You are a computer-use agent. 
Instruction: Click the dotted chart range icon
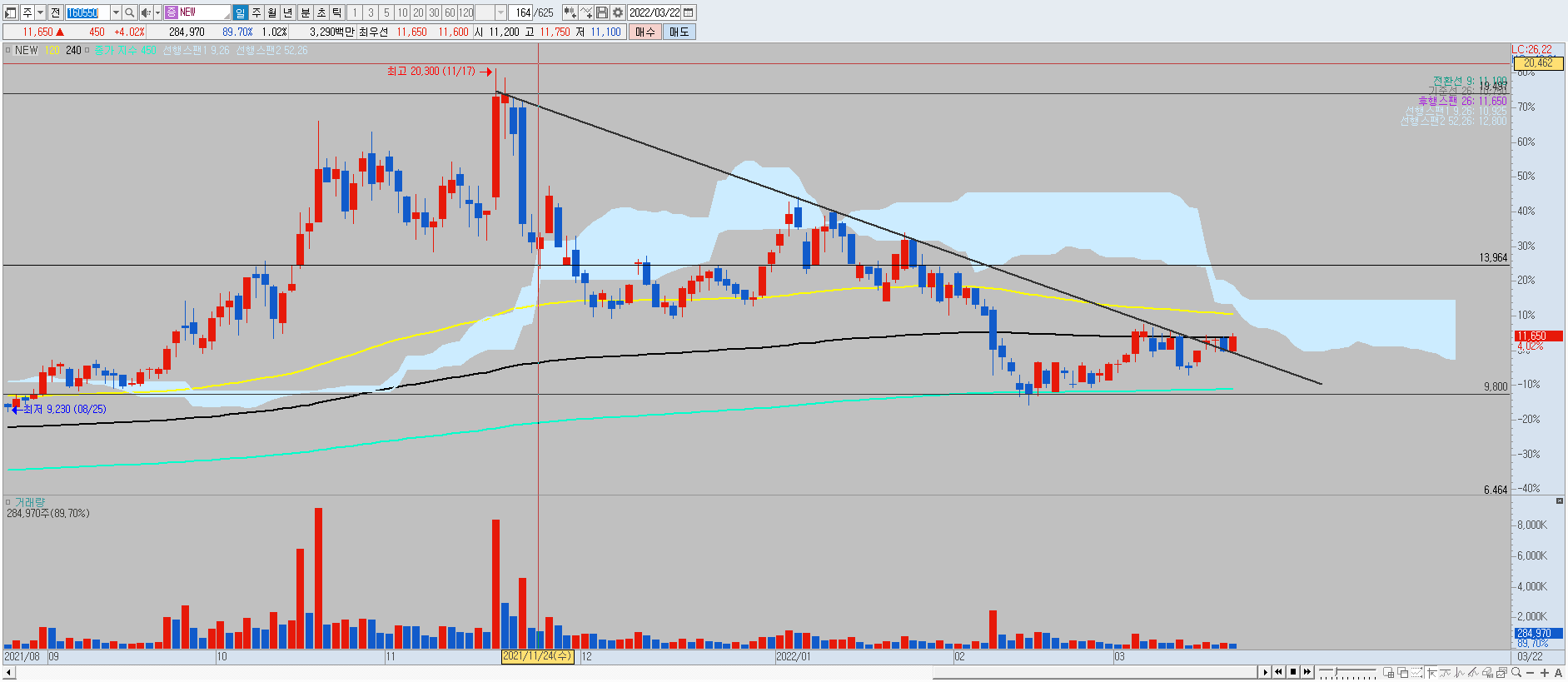1416,673
